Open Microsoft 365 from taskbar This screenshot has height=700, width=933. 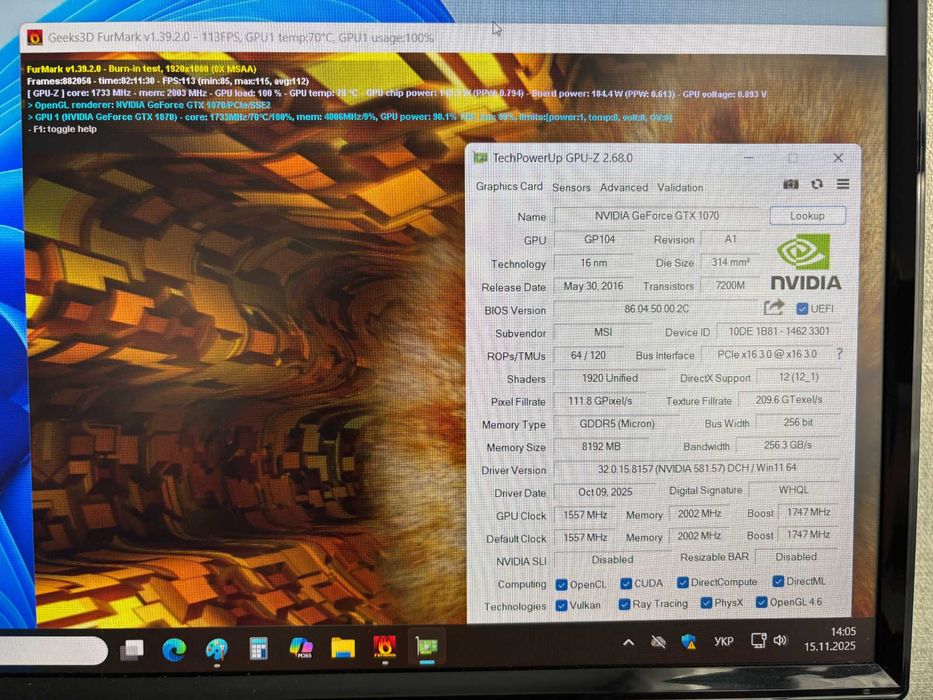(x=301, y=648)
